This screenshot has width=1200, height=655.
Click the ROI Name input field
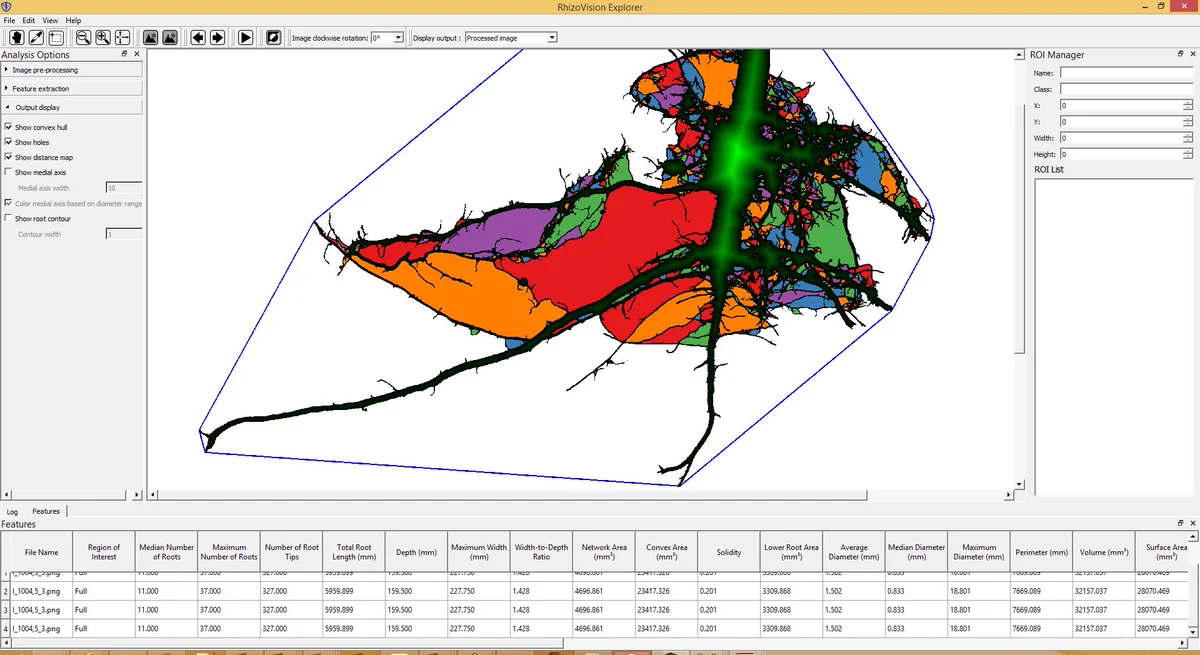coord(1126,73)
